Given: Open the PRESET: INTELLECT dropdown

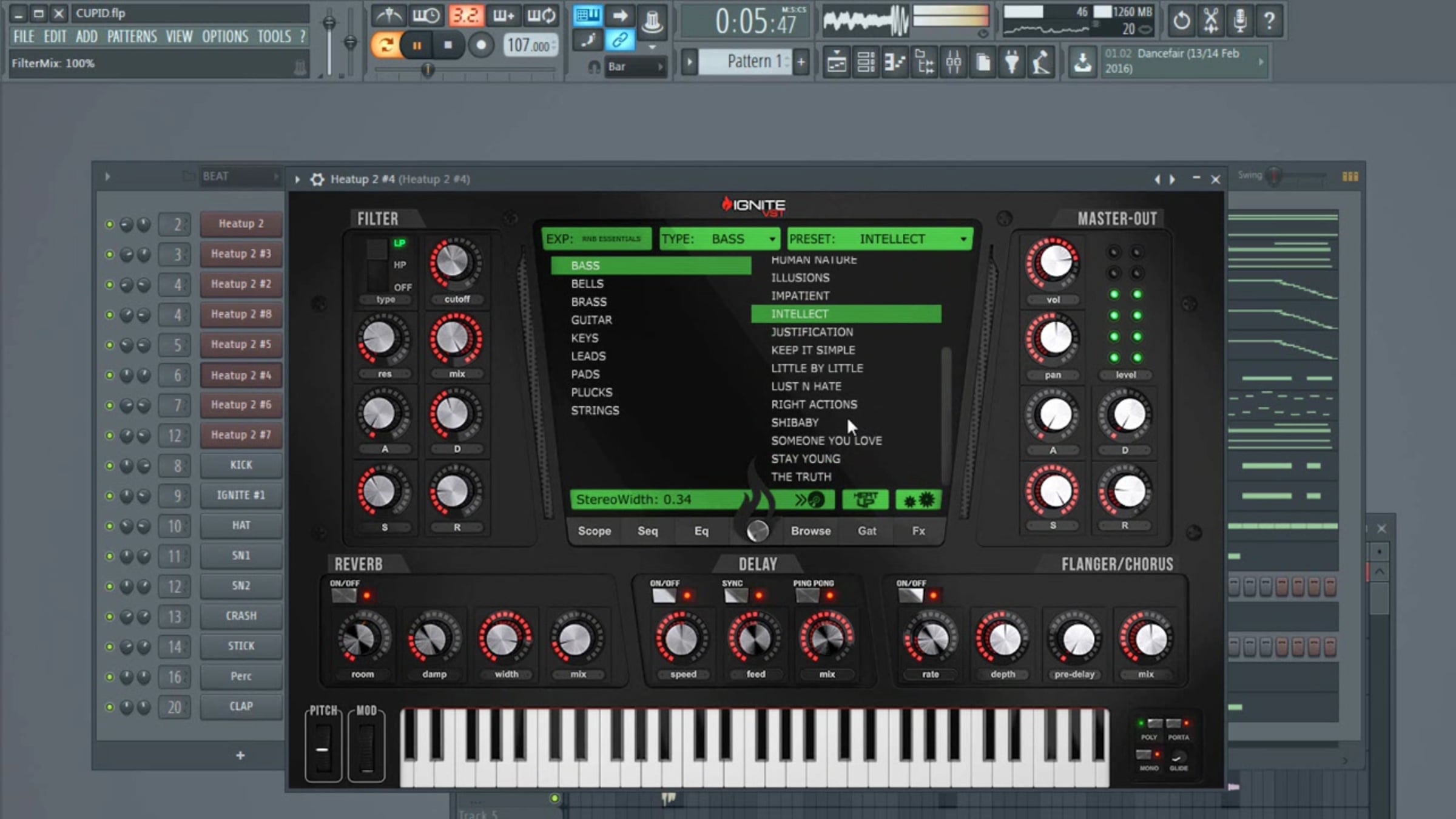Looking at the screenshot, I should 880,239.
